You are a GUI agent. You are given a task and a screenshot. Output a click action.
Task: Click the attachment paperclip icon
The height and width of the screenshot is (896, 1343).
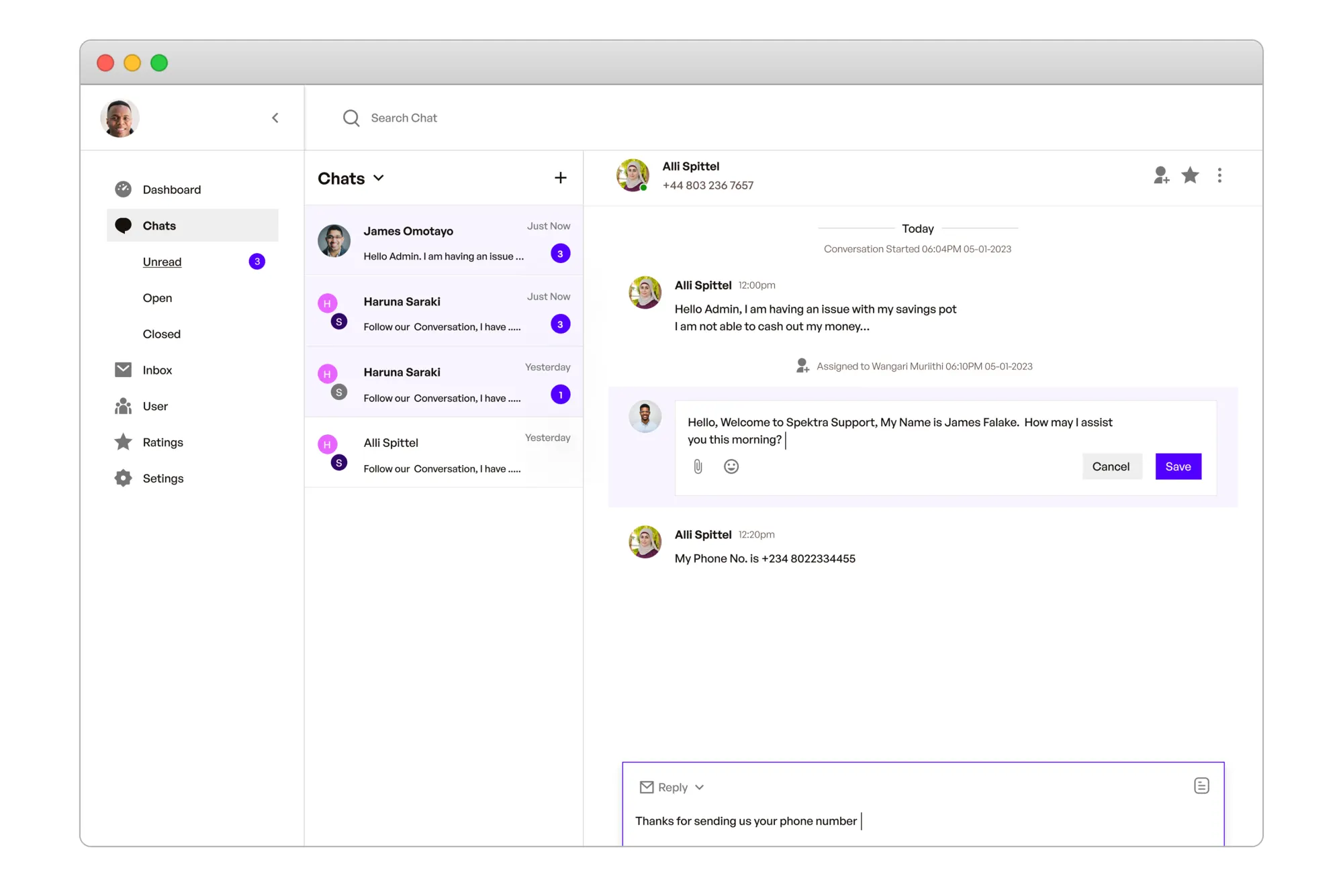pos(698,466)
